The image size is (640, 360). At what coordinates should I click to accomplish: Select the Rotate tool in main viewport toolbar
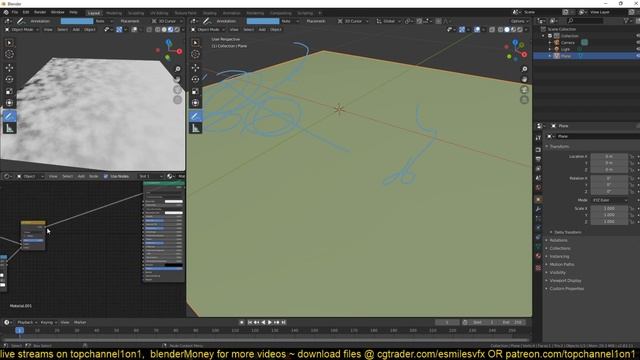(x=196, y=79)
